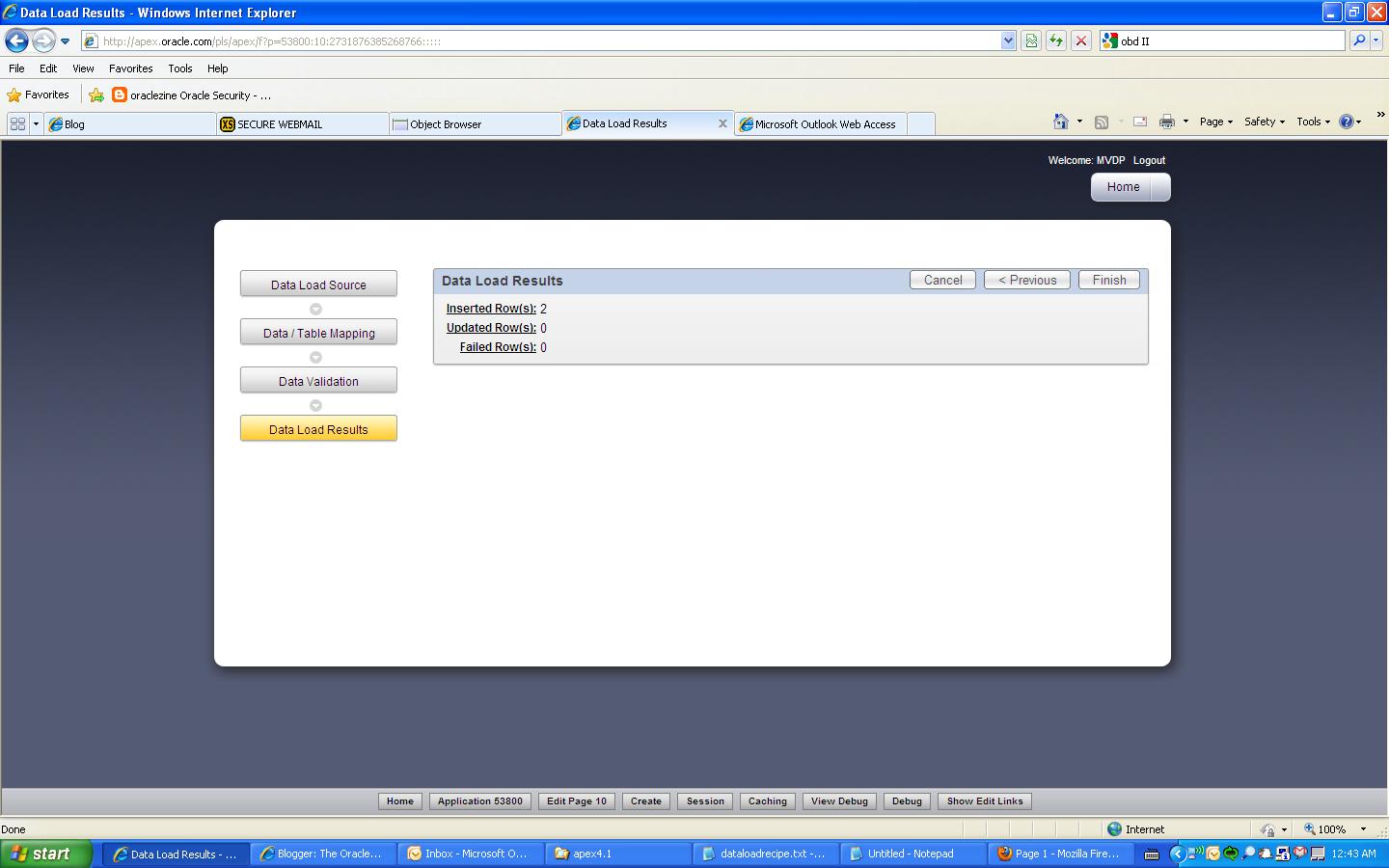This screenshot has width=1389, height=868.
Task: Click the Home icon on the command bar
Action: click(x=1061, y=122)
